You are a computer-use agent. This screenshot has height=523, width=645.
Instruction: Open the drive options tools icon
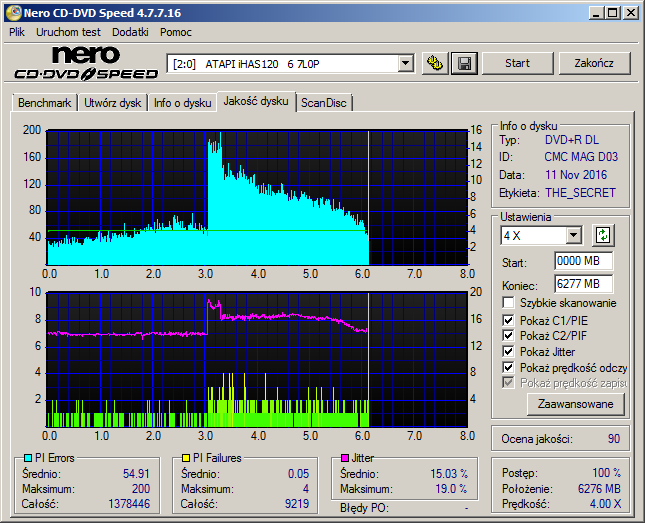[x=435, y=63]
